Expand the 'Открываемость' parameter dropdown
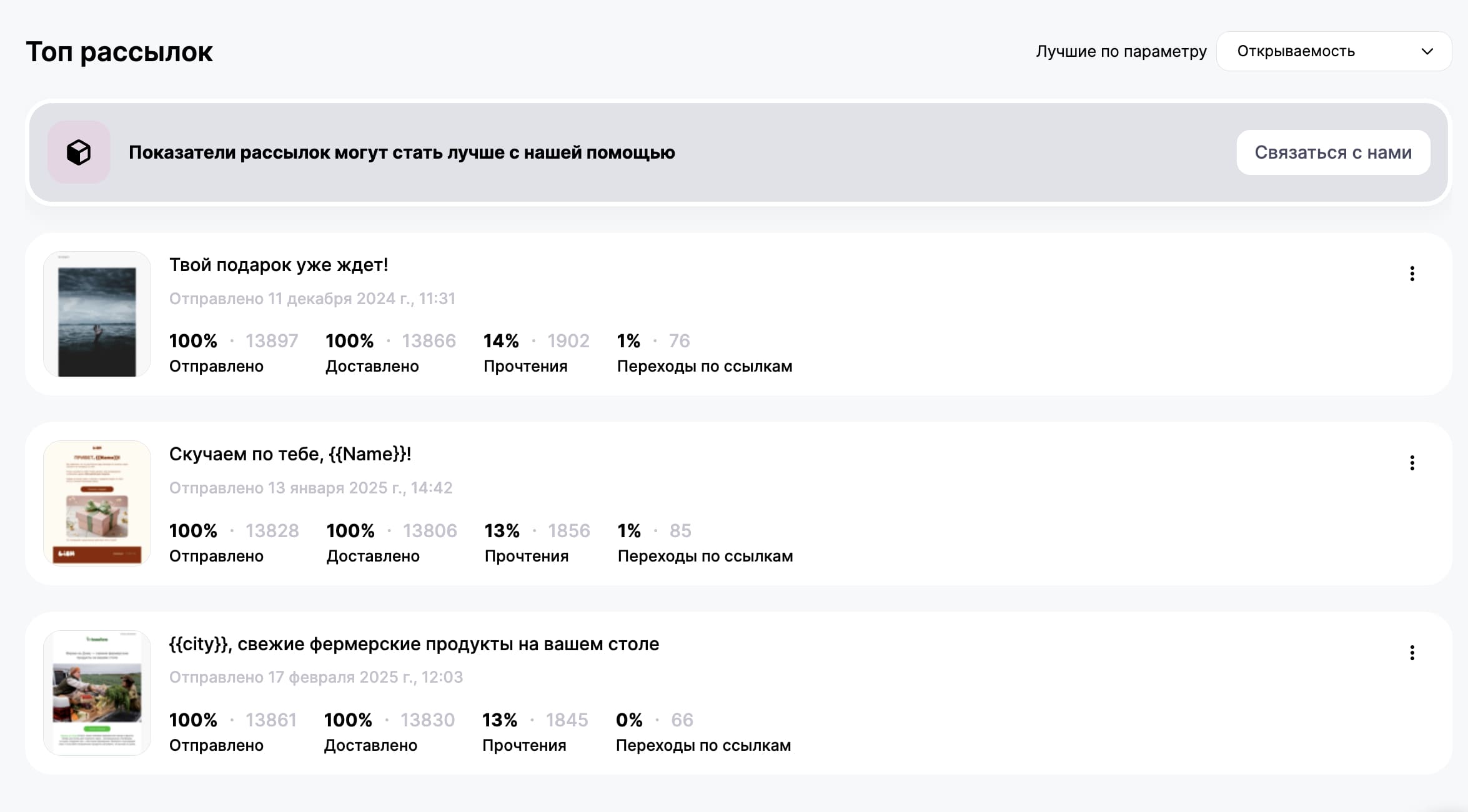 click(1333, 51)
